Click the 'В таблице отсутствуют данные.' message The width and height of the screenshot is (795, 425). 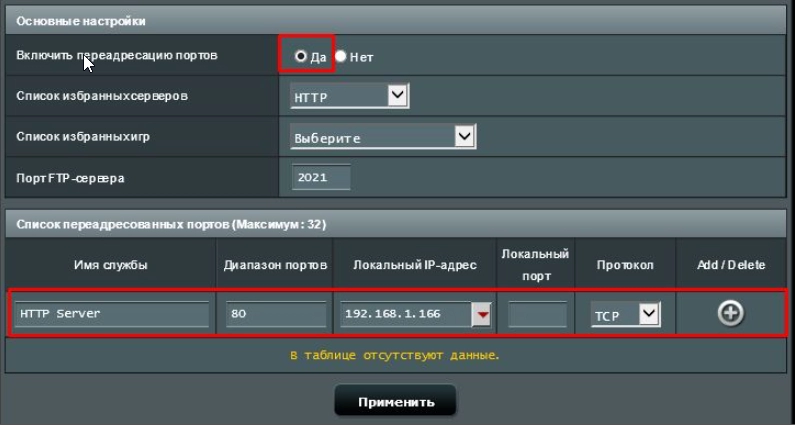point(394,355)
